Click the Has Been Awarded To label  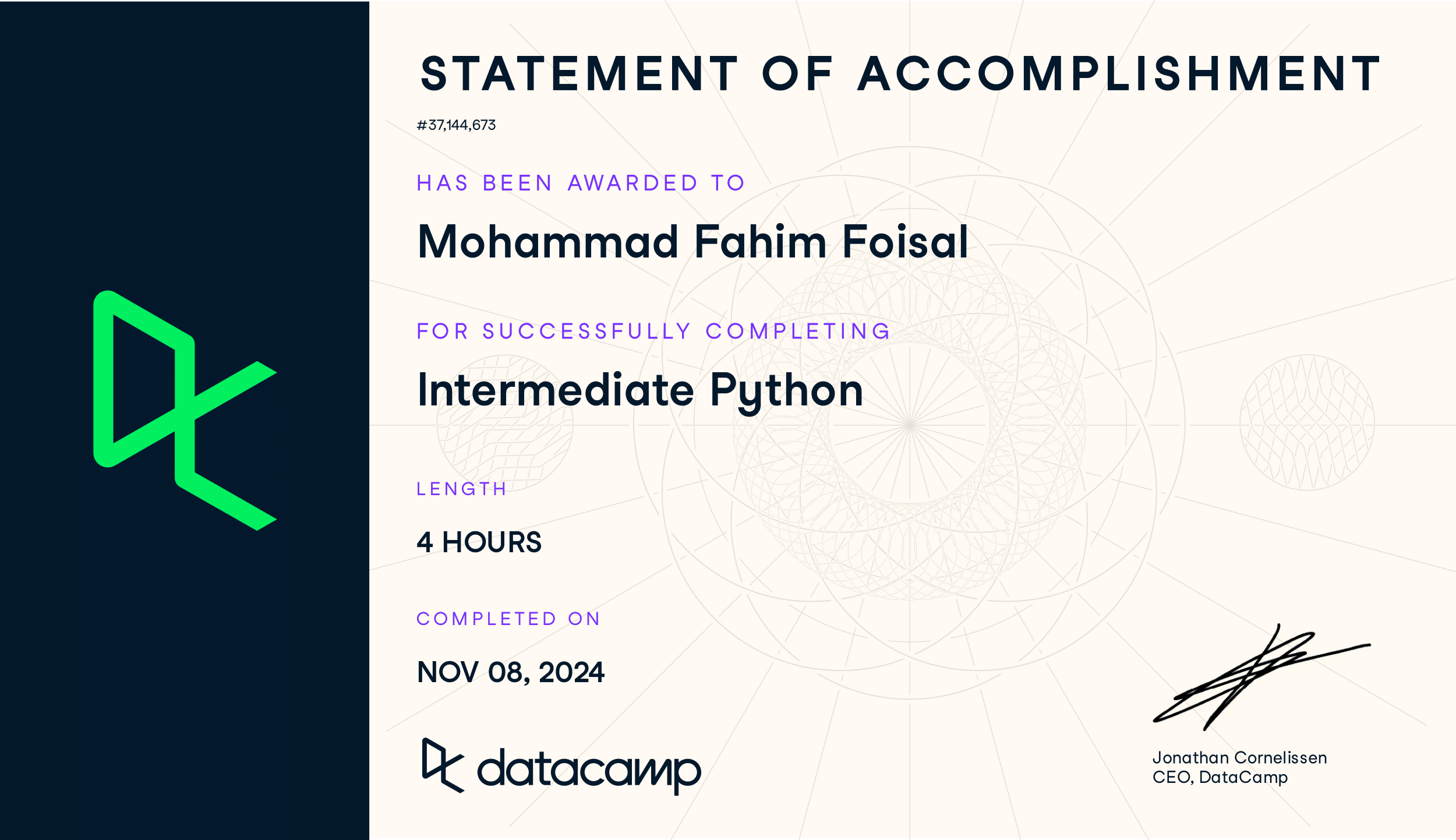[581, 183]
